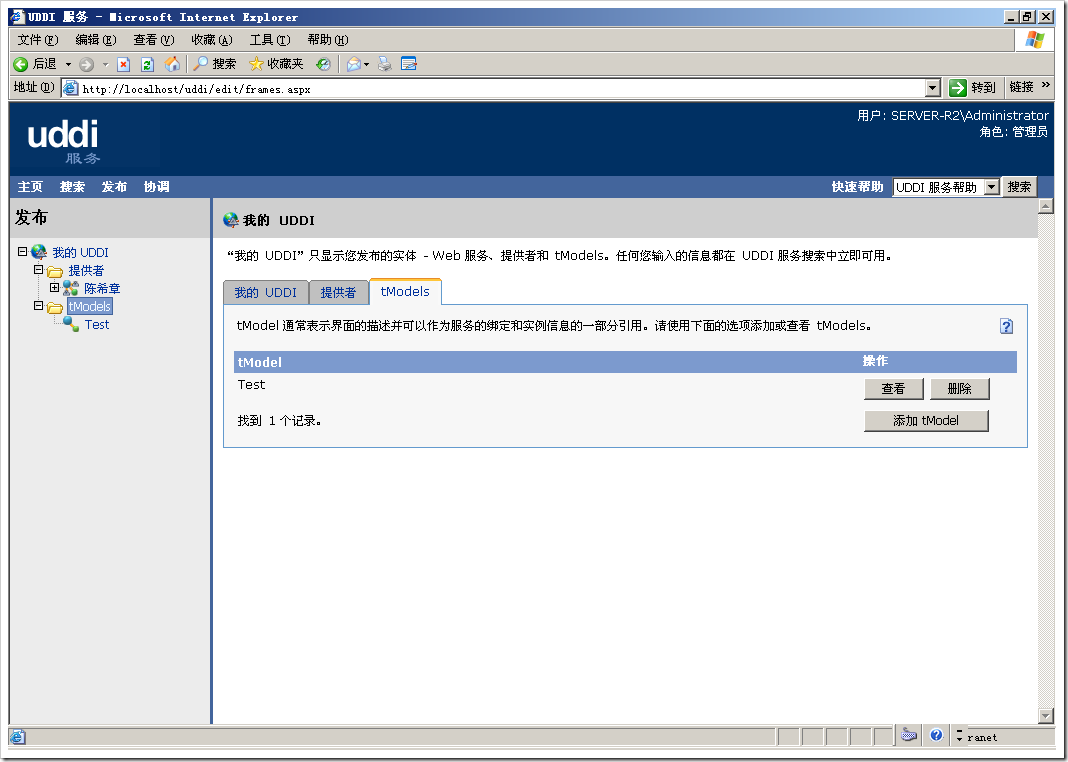
Task: Click the 删除 button for Test
Action: 960,389
